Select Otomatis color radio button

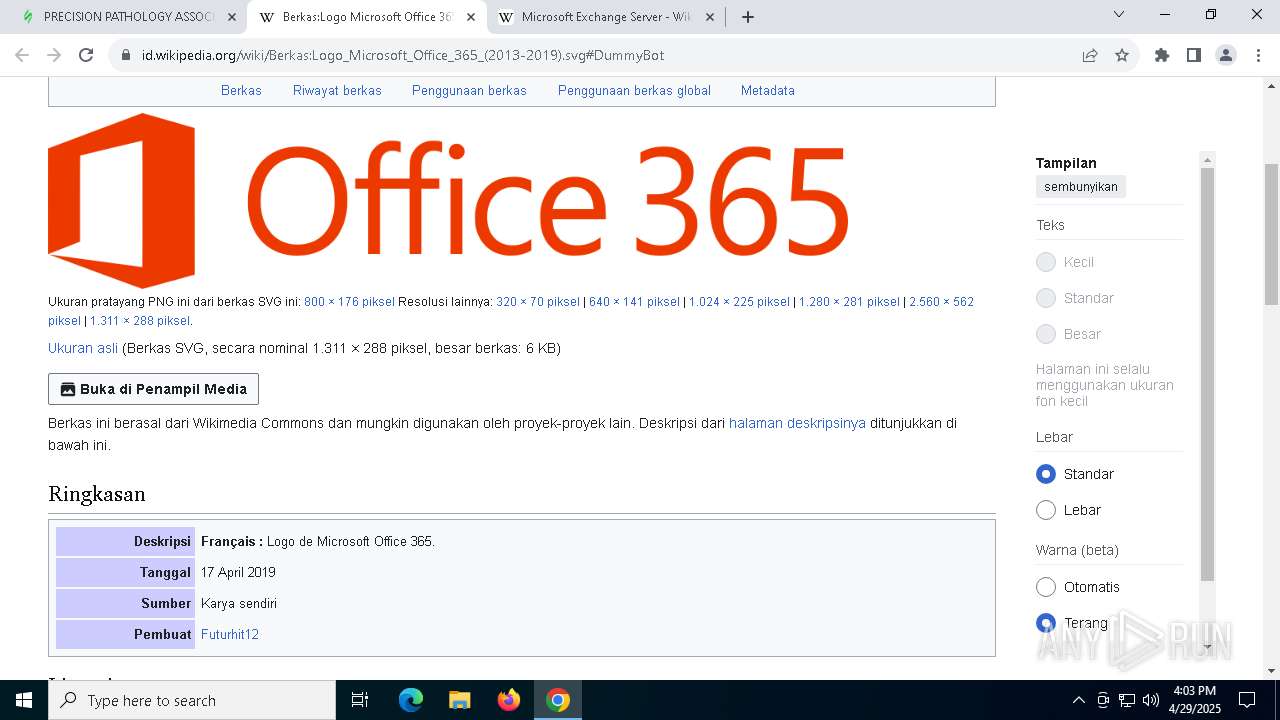(x=1046, y=587)
